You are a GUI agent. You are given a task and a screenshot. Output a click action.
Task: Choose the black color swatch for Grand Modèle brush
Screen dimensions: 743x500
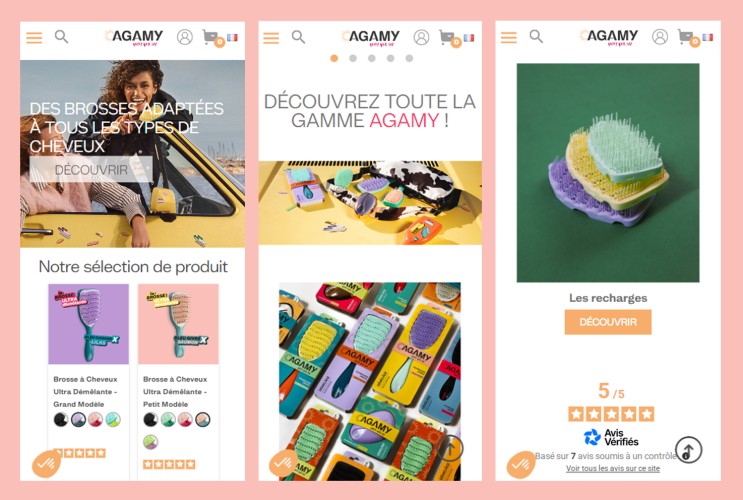[x=61, y=419]
